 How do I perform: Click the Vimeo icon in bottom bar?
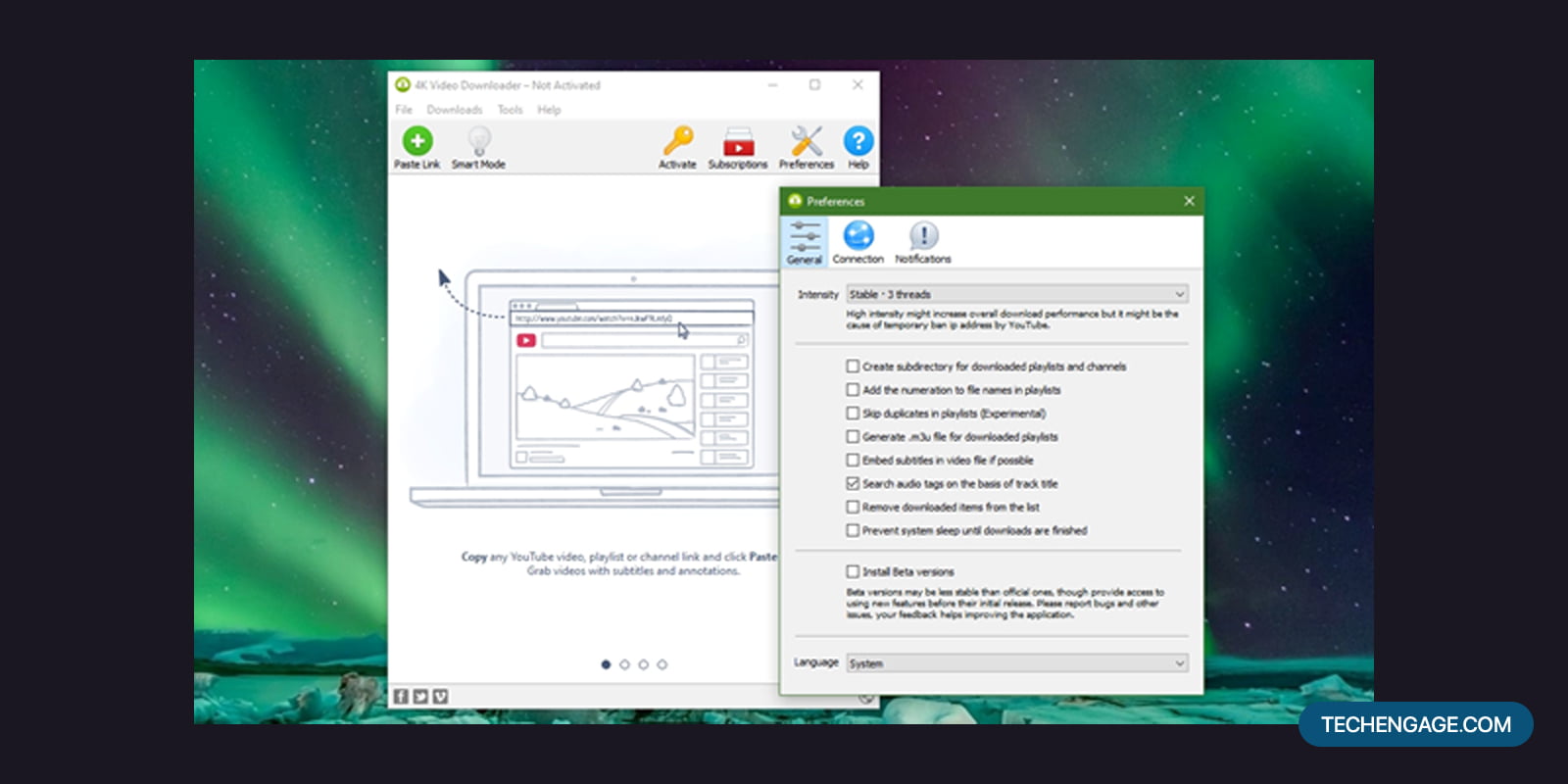[441, 697]
